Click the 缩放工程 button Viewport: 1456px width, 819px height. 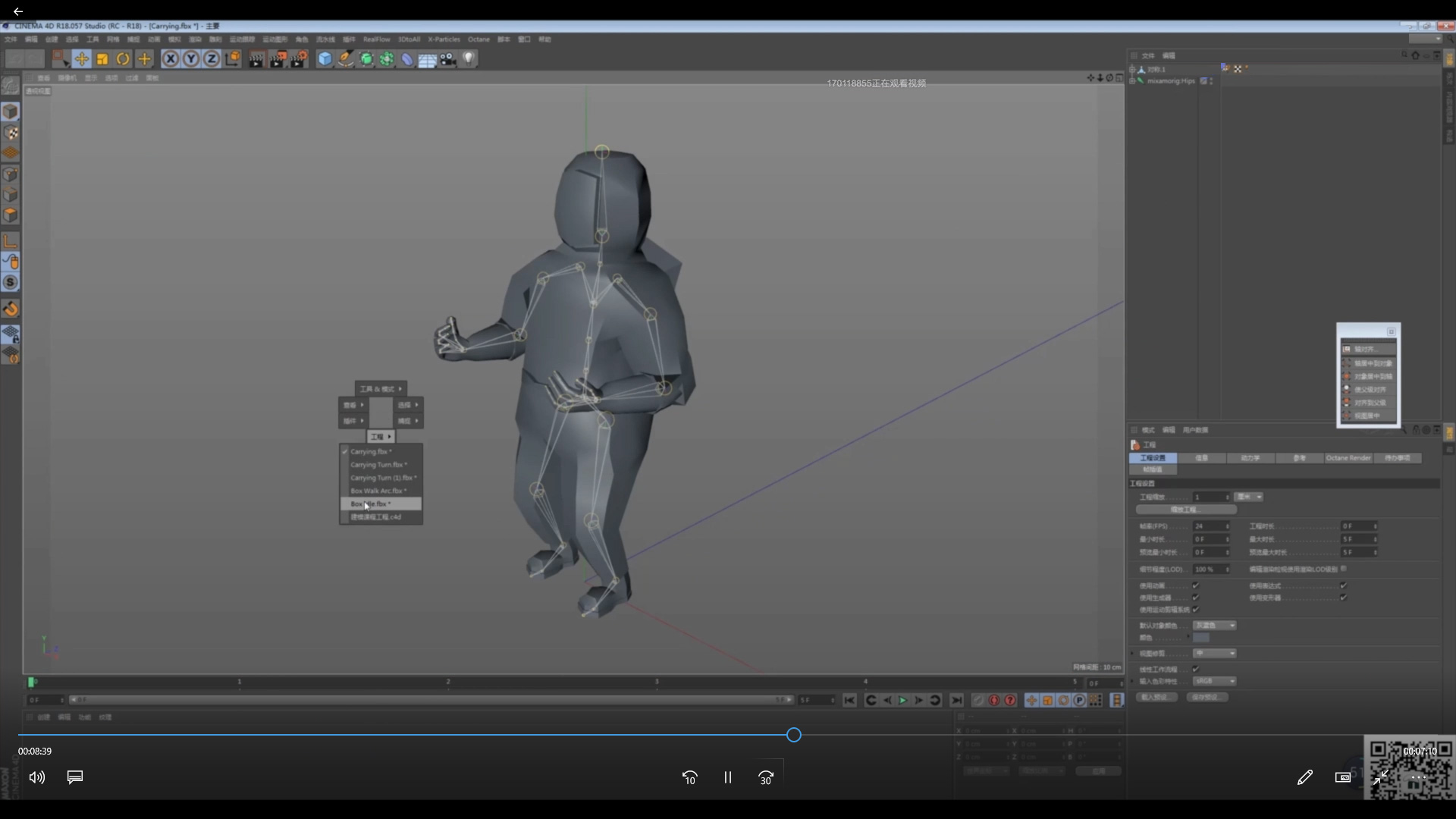tap(1185, 510)
